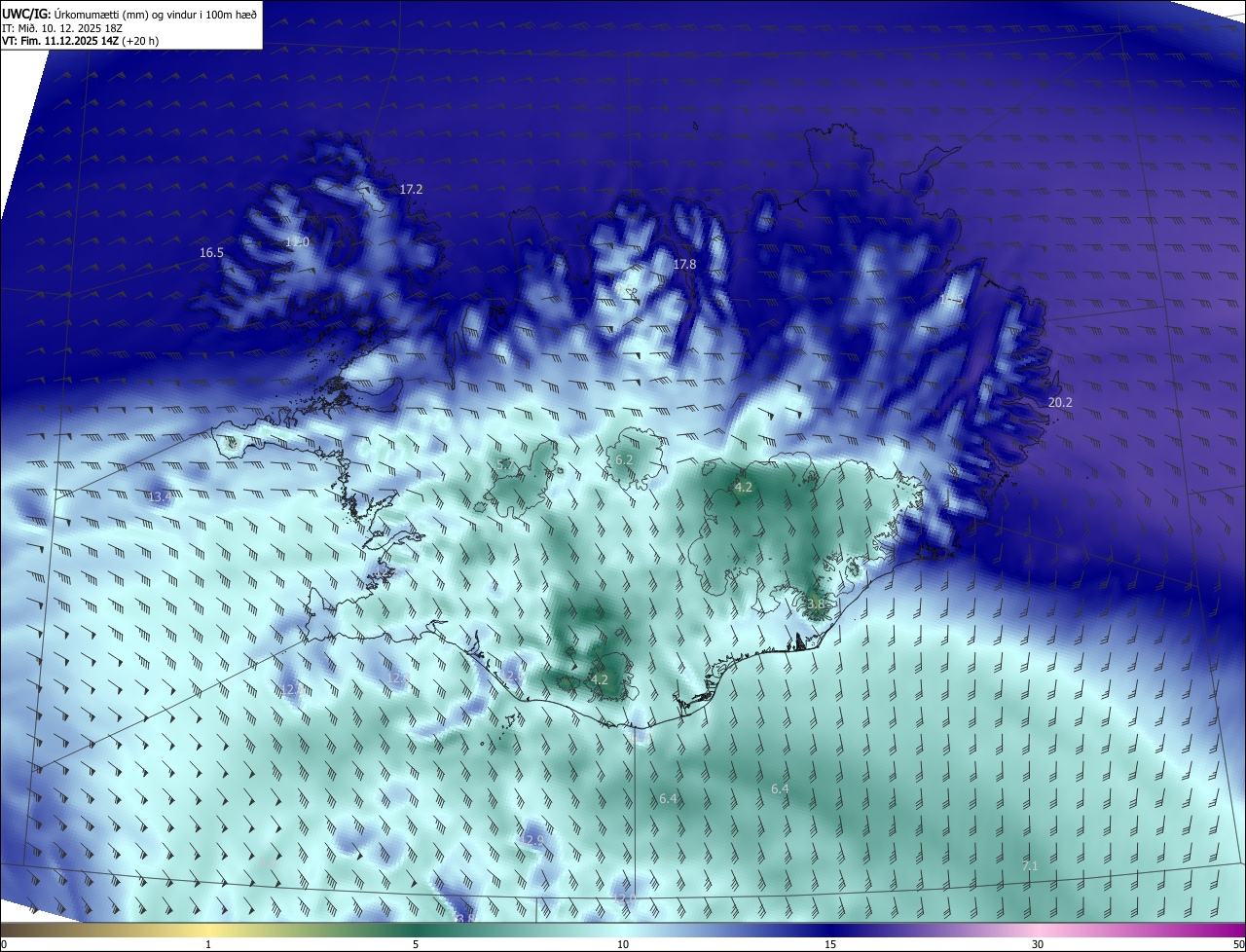1246x952 pixels.
Task: Click the 30 tick on the color scale
Action: 1038,944
